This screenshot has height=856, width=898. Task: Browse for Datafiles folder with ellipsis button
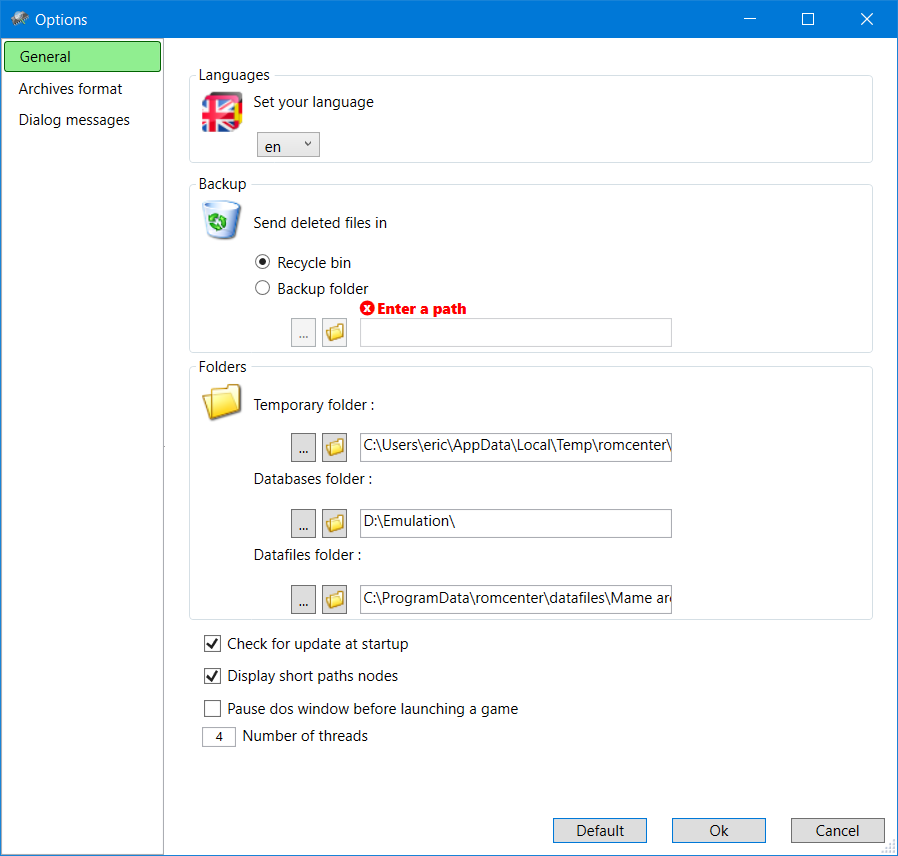tap(303, 599)
